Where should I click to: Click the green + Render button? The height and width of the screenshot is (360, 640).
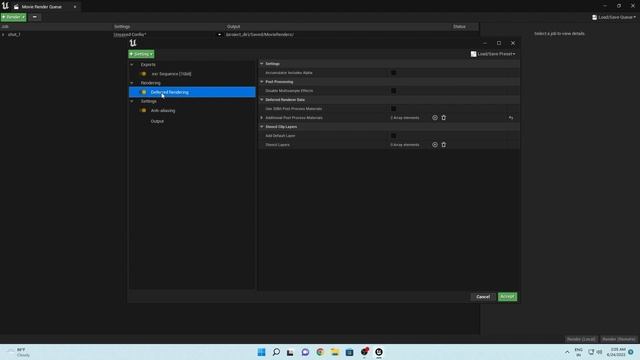pos(13,17)
